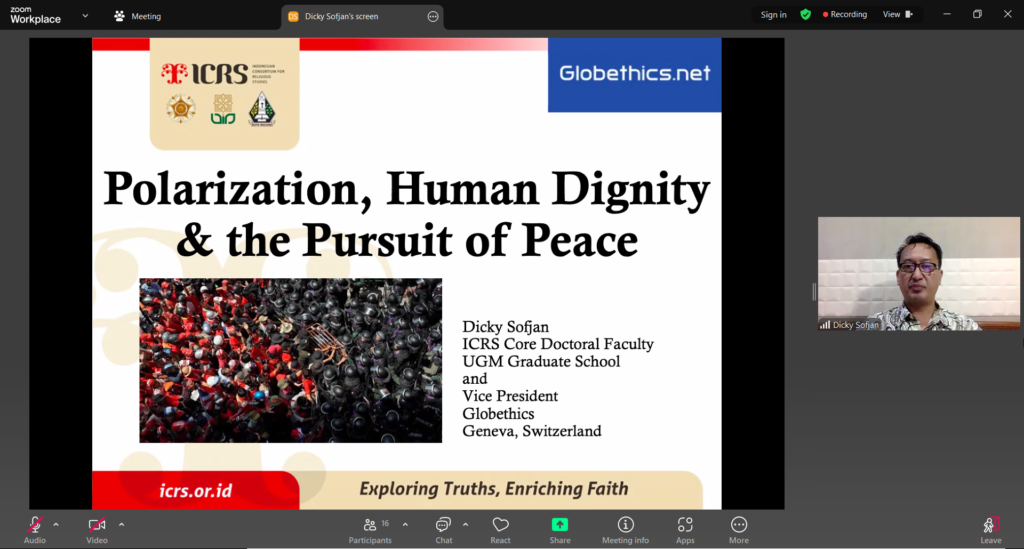1024x549 pixels.
Task: Unmute the microphone Audio button
Action: [x=35, y=528]
